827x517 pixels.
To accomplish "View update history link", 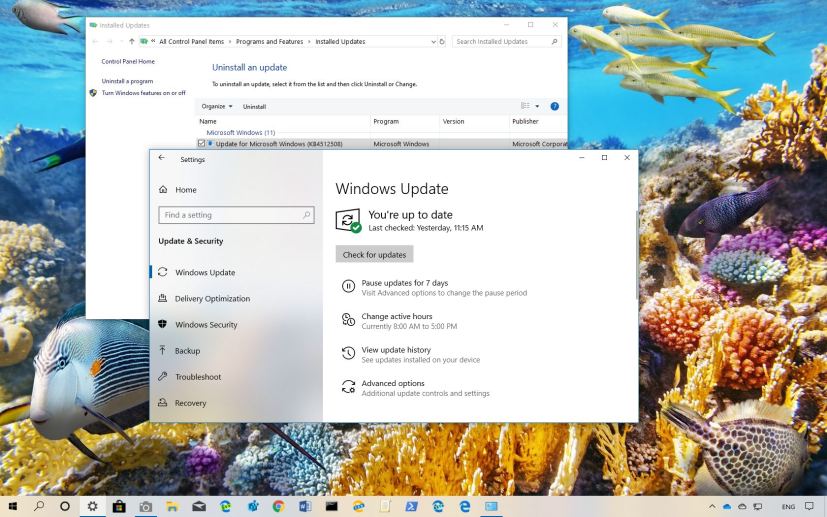I will [396, 350].
